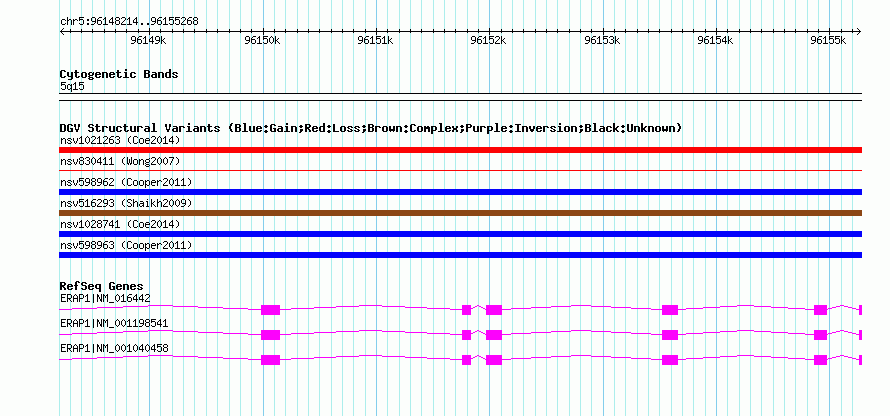890x416 pixels.
Task: Select the NM_016442 exon just before 96155k
Action: click(820, 310)
